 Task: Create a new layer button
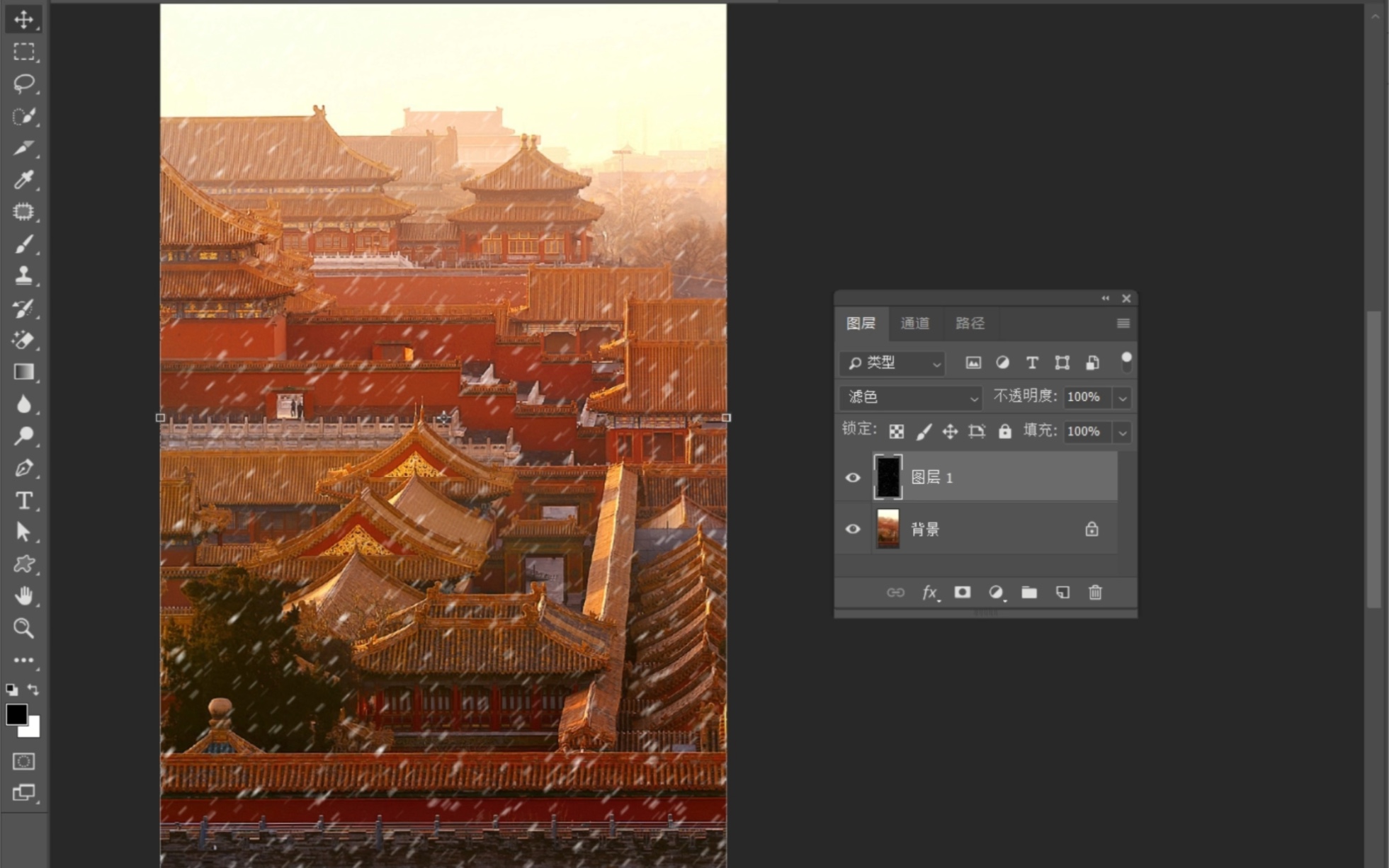coord(1062,593)
